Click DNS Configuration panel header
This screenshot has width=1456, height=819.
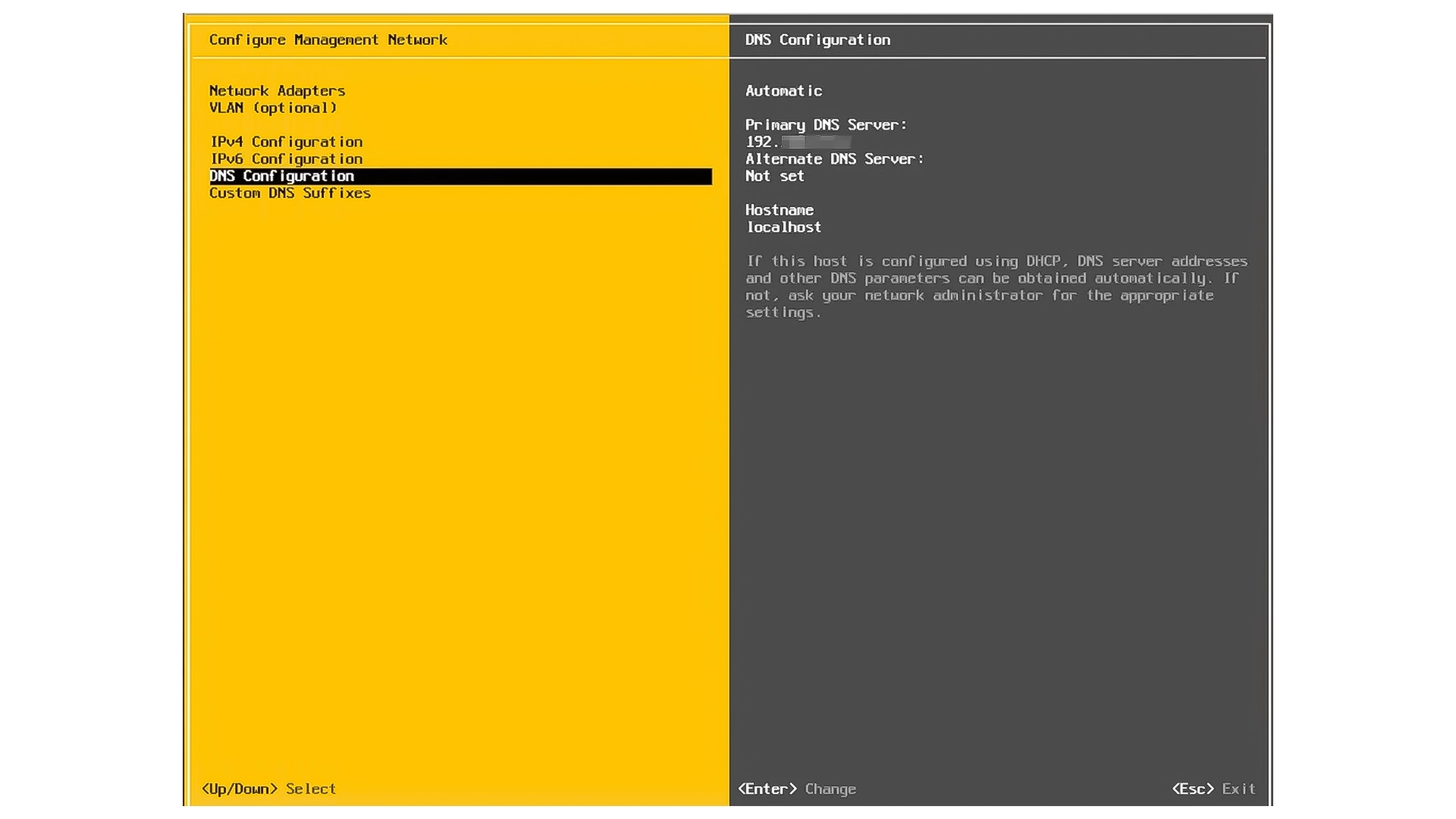click(x=817, y=40)
